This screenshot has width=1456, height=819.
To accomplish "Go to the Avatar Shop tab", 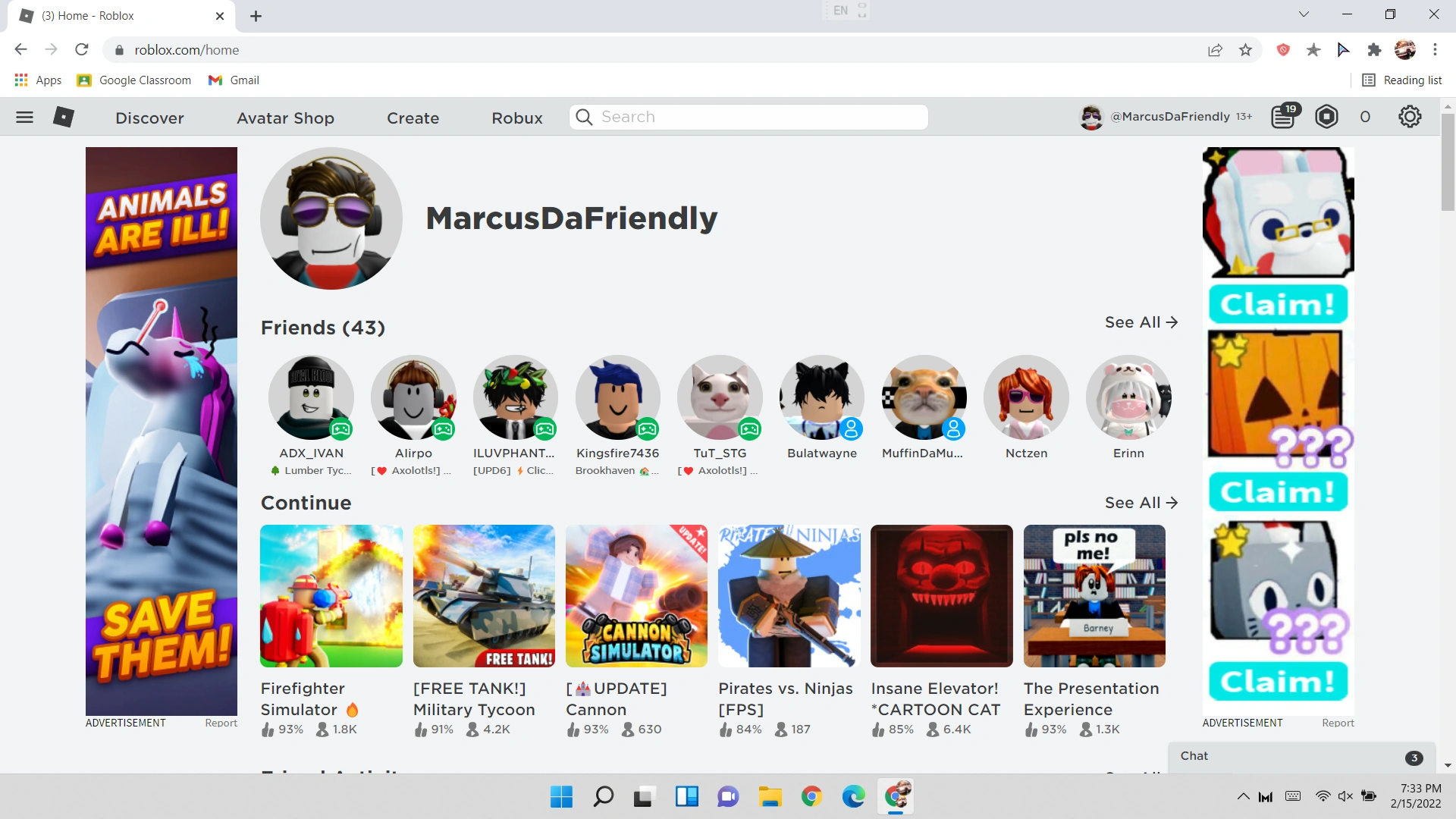I will pyautogui.click(x=285, y=118).
